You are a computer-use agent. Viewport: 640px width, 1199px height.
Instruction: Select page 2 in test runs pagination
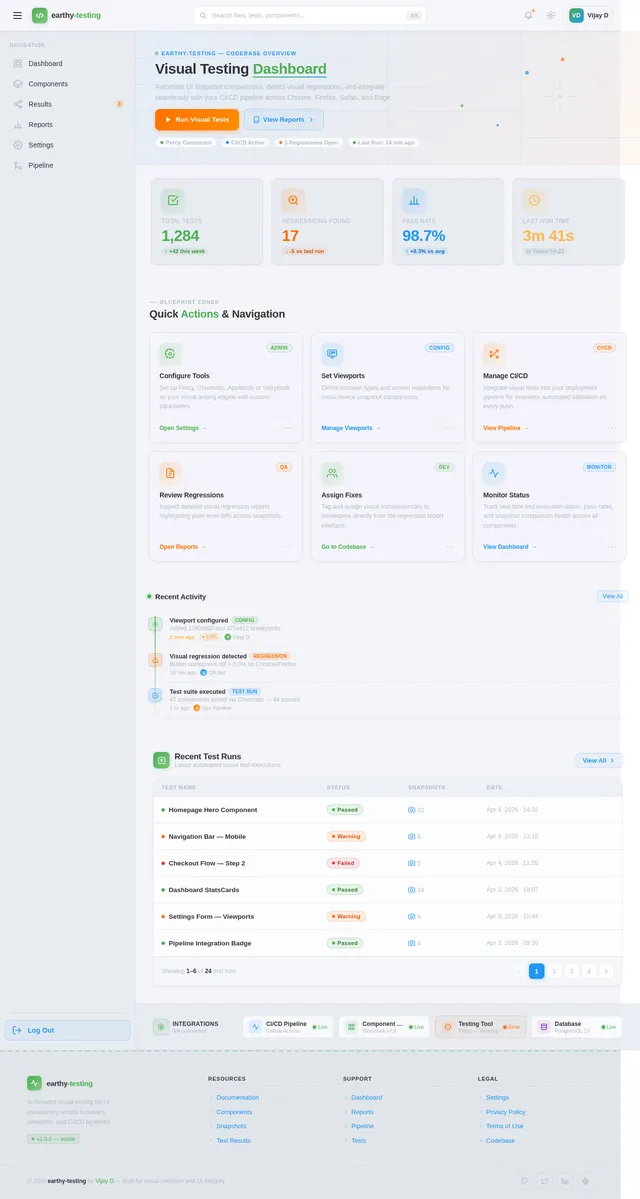click(555, 971)
